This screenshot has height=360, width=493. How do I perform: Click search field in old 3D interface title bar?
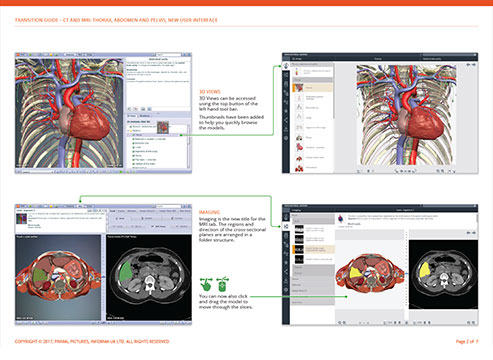point(169,54)
